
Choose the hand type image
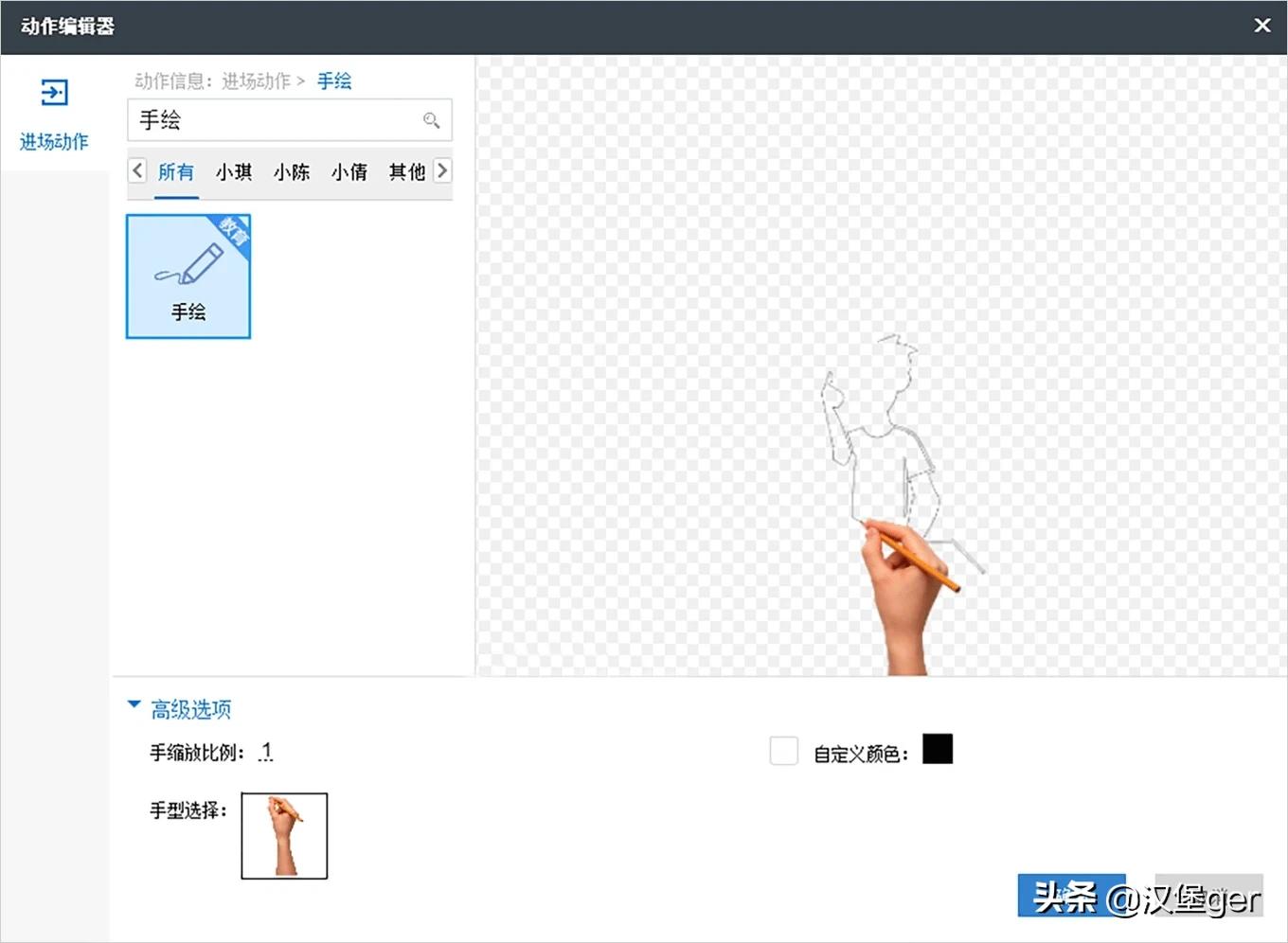(284, 836)
